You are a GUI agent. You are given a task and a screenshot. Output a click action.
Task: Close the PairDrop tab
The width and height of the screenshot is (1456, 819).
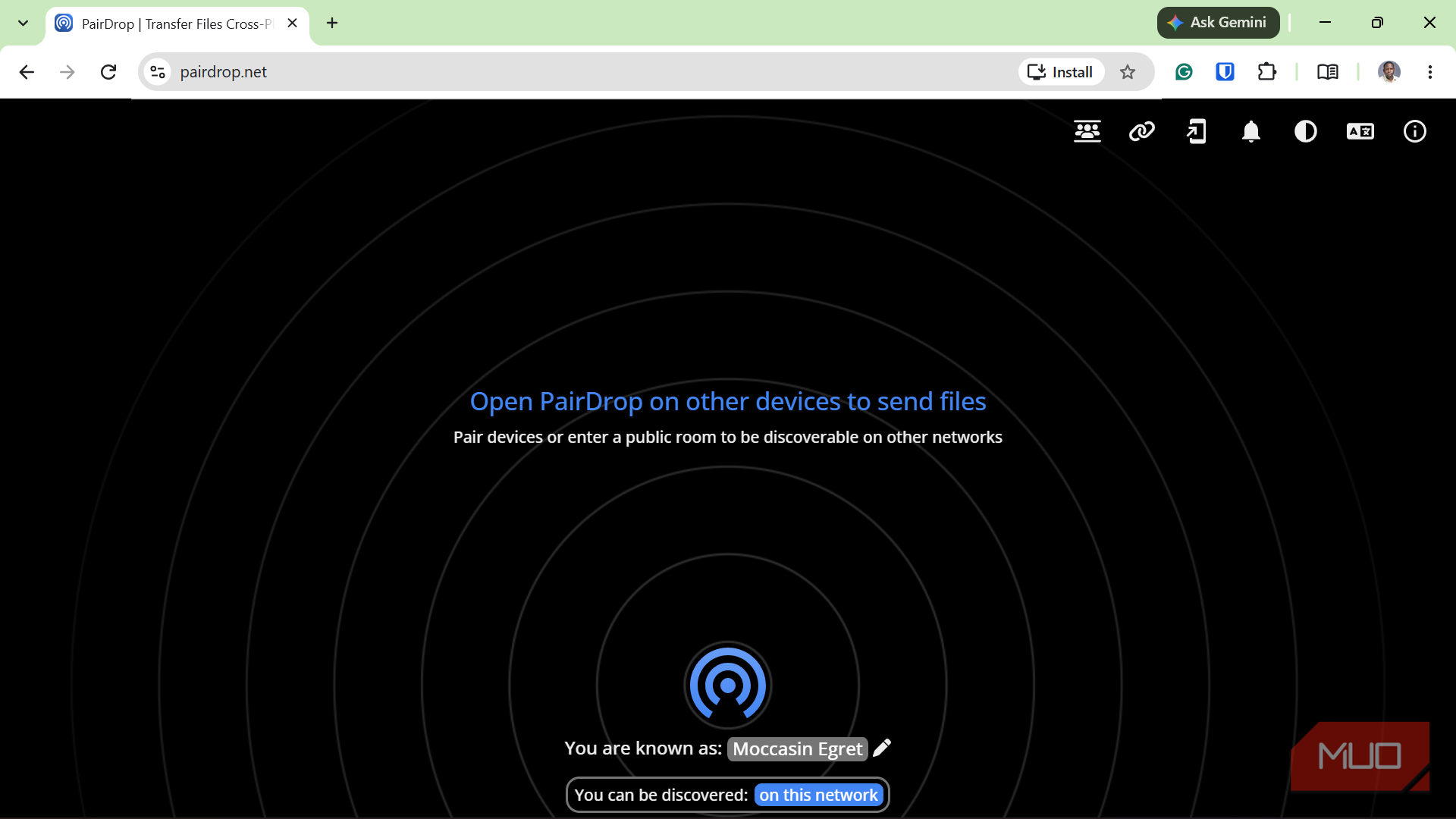(293, 23)
